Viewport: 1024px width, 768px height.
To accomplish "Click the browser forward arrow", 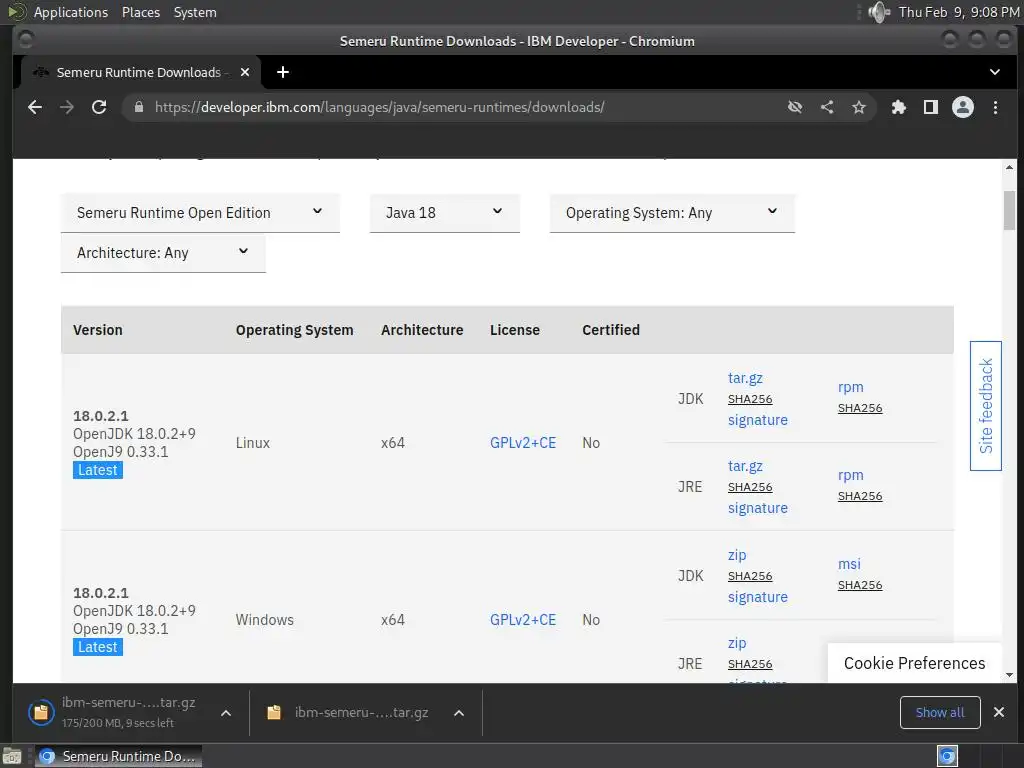I will point(67,107).
